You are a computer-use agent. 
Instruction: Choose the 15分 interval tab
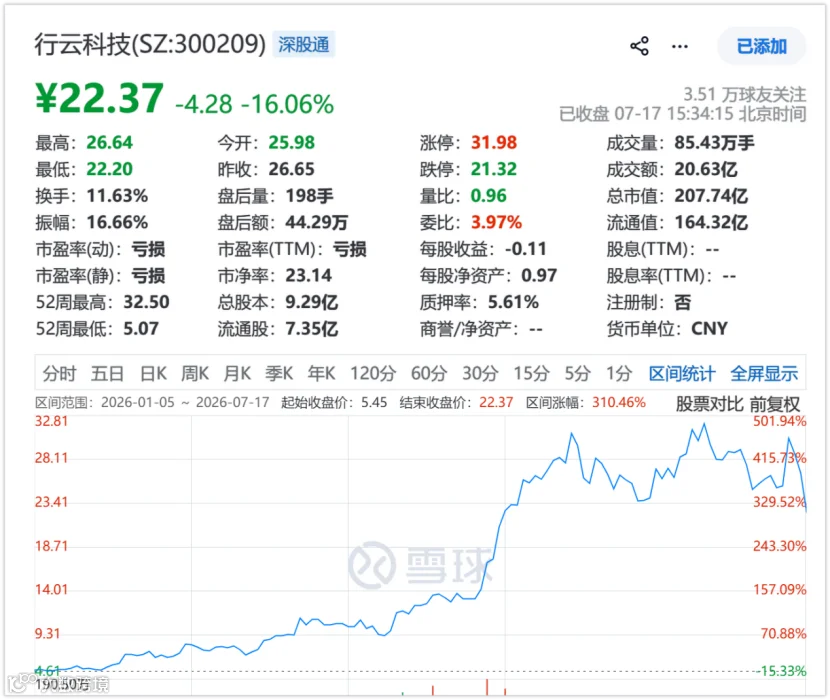click(531, 373)
